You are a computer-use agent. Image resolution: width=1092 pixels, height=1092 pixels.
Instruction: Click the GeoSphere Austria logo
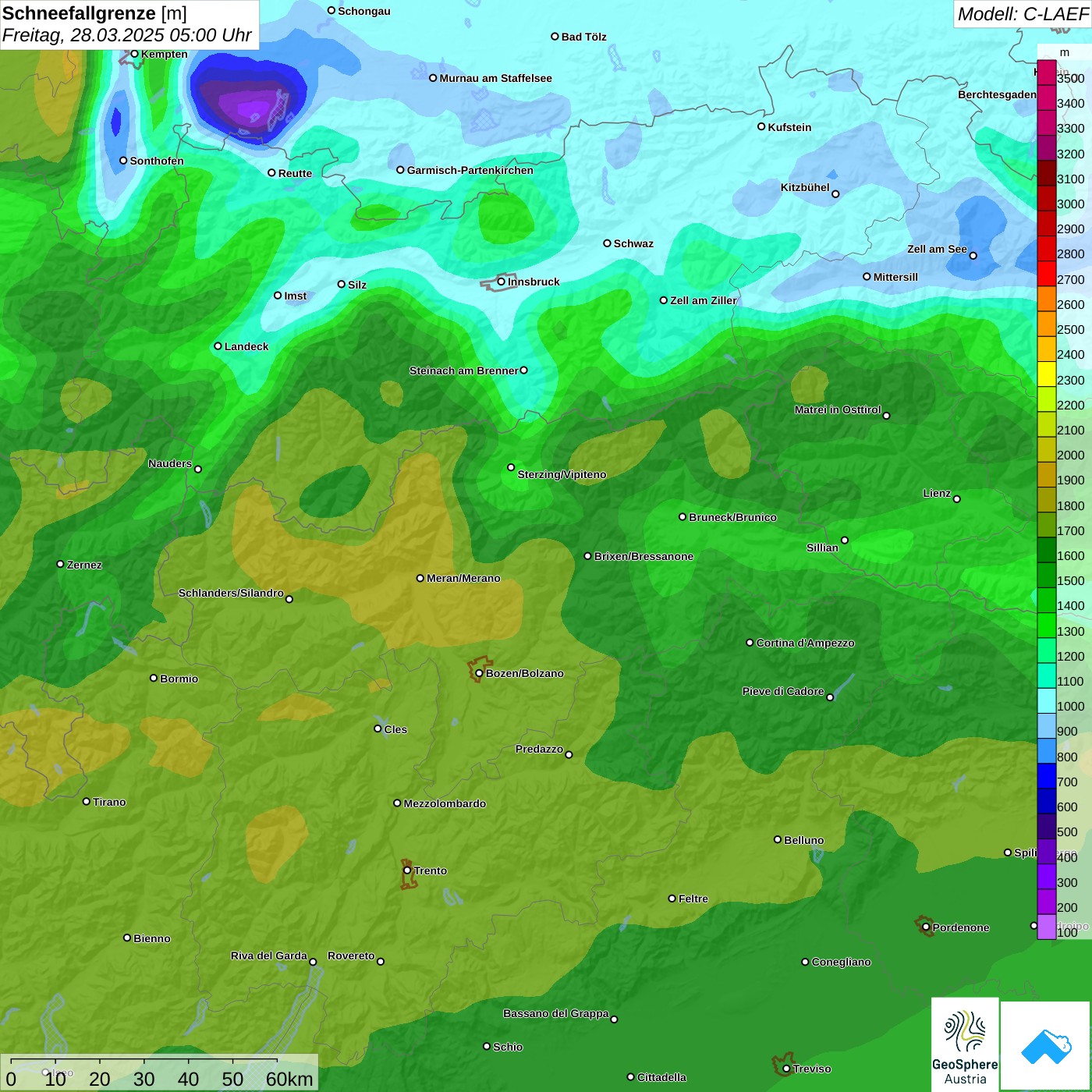click(965, 1044)
